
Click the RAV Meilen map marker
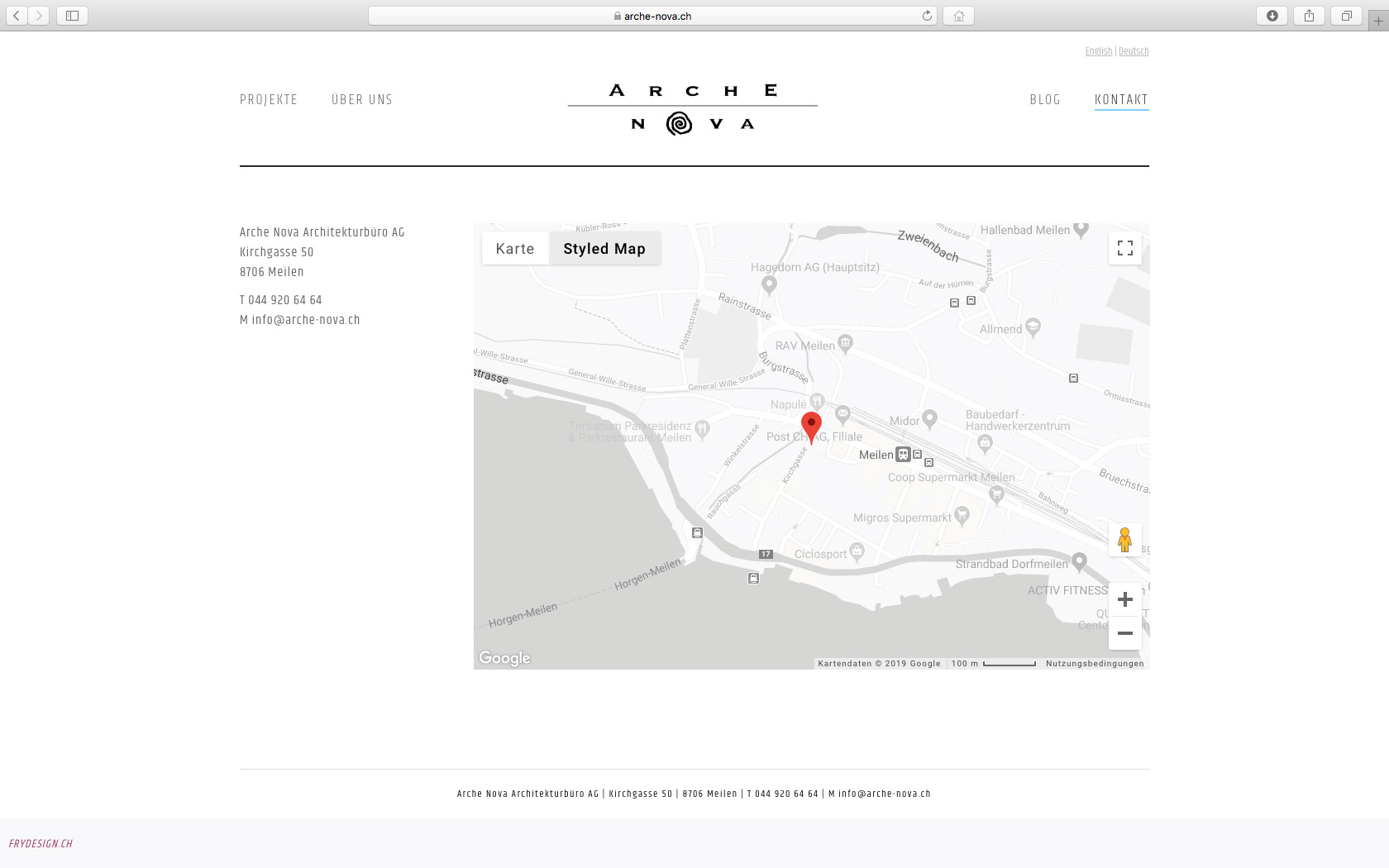click(x=845, y=342)
